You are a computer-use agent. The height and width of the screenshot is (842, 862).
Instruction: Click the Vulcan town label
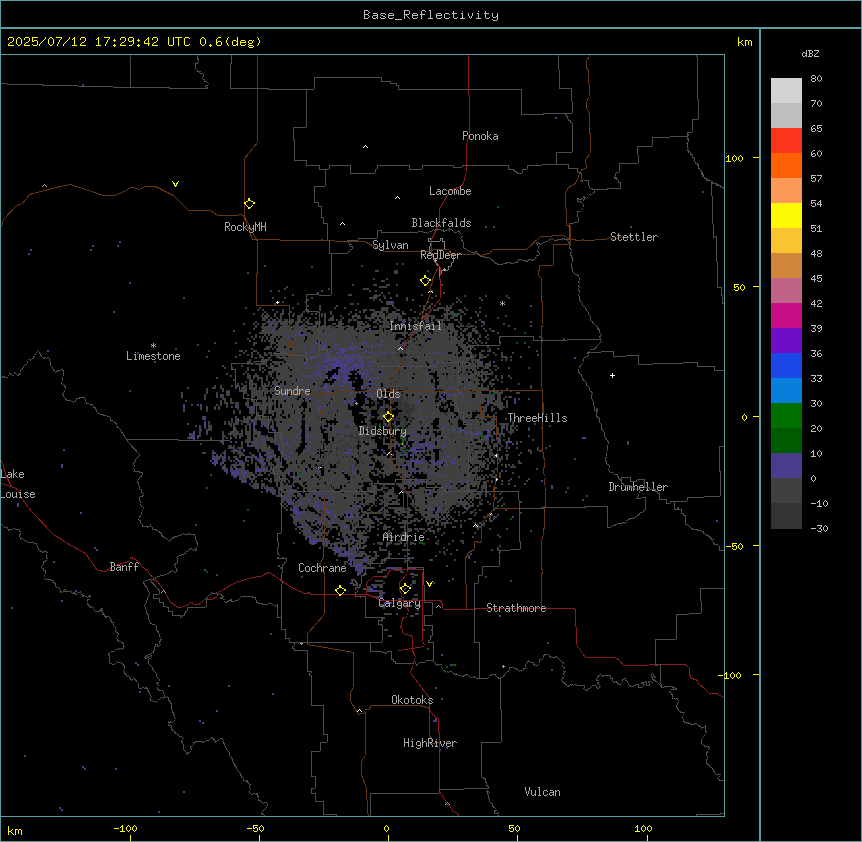pyautogui.click(x=543, y=792)
